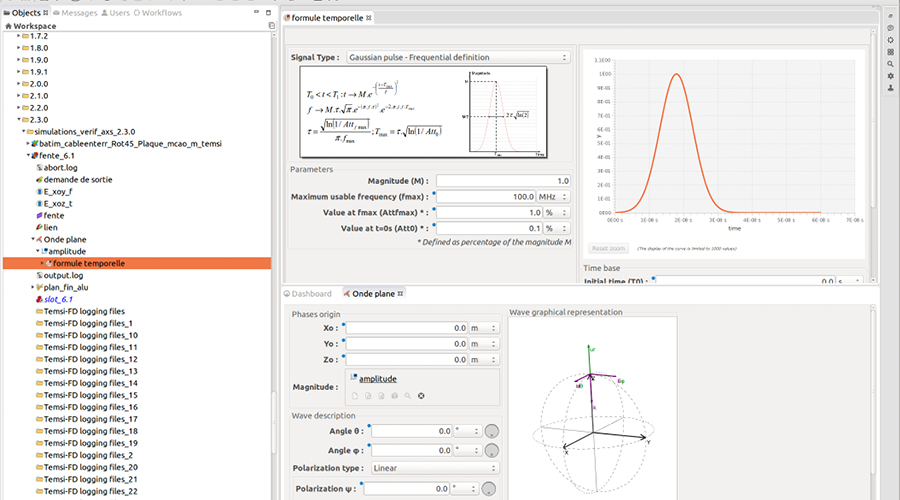Open the Messages tab
The width and height of the screenshot is (900, 500).
pos(74,13)
